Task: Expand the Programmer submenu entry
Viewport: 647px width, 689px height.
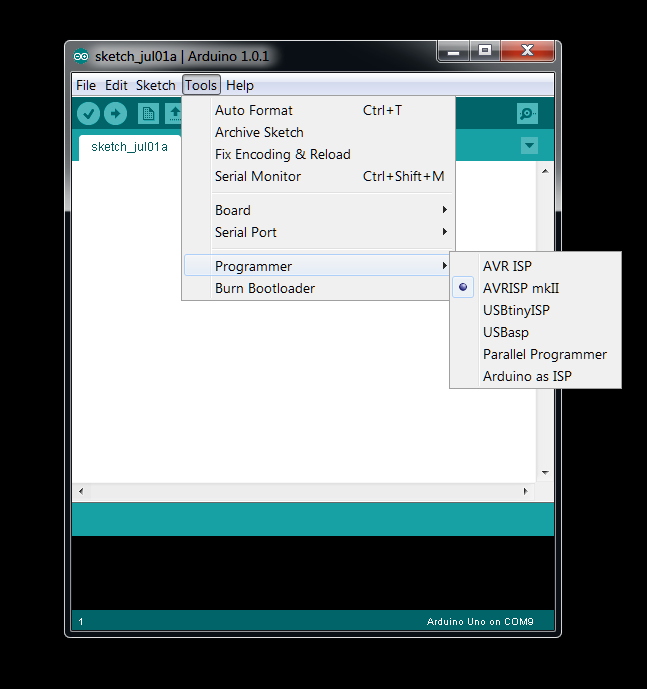Action: coord(318,266)
